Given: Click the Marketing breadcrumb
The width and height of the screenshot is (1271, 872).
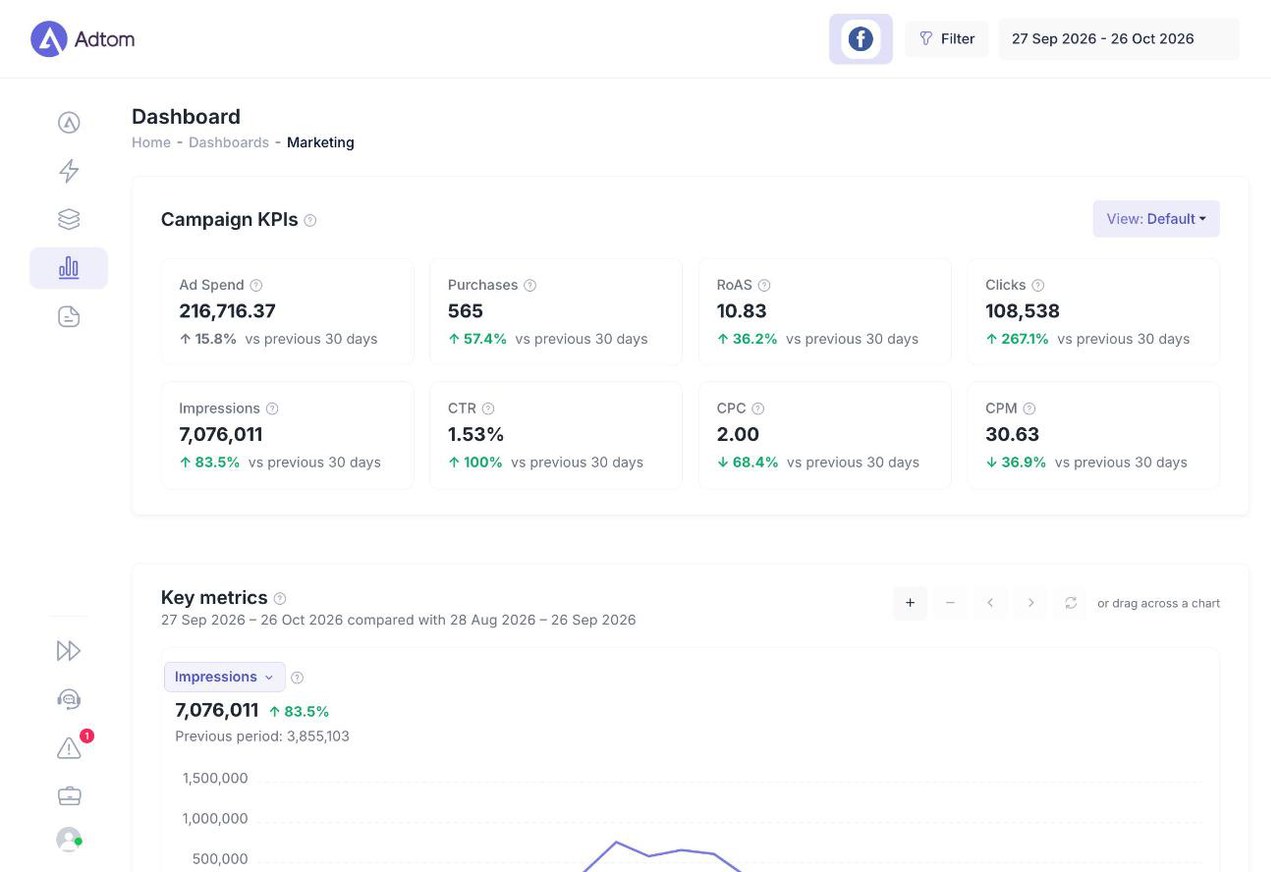Looking at the screenshot, I should 320,142.
